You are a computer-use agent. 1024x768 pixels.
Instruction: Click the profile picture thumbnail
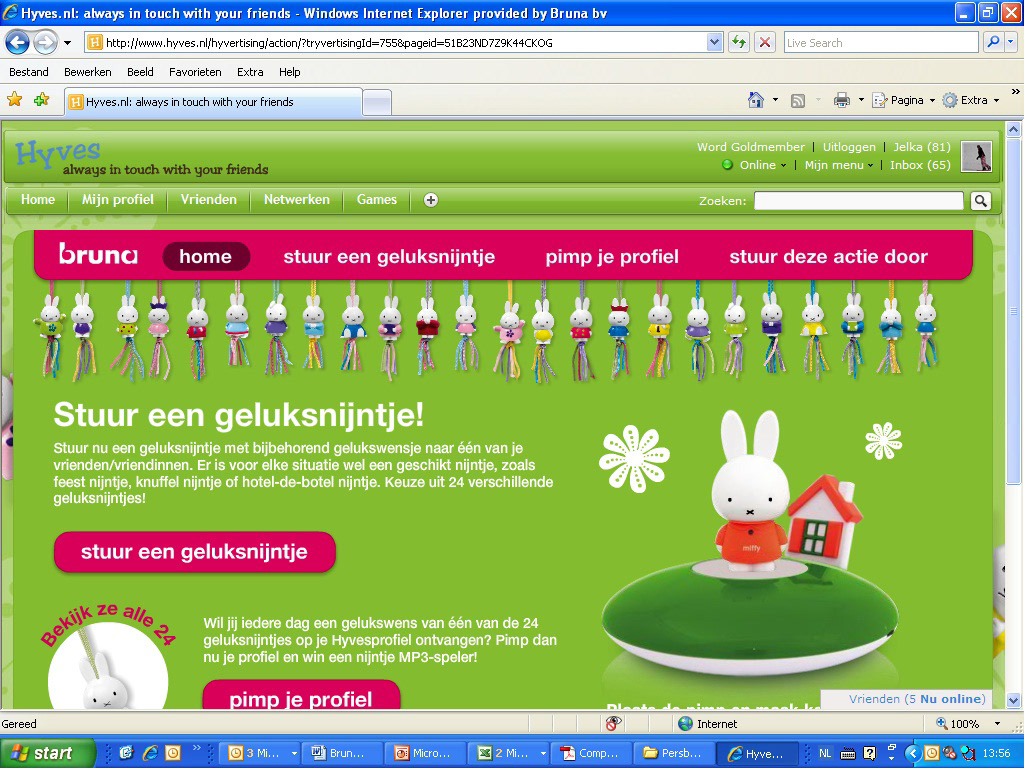[x=976, y=157]
